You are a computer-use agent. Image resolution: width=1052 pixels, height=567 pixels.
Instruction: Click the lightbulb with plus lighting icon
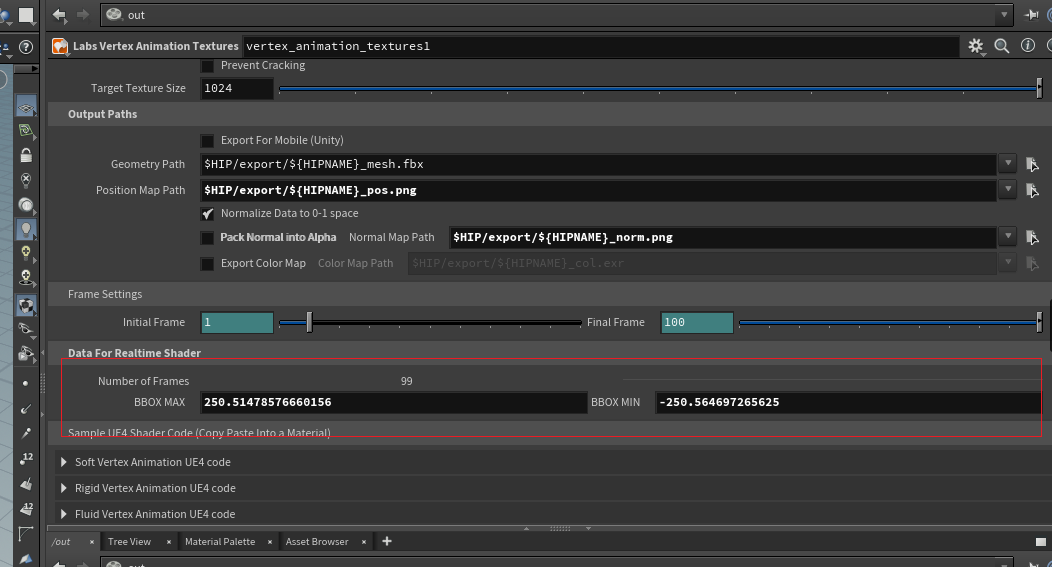(x=26, y=253)
